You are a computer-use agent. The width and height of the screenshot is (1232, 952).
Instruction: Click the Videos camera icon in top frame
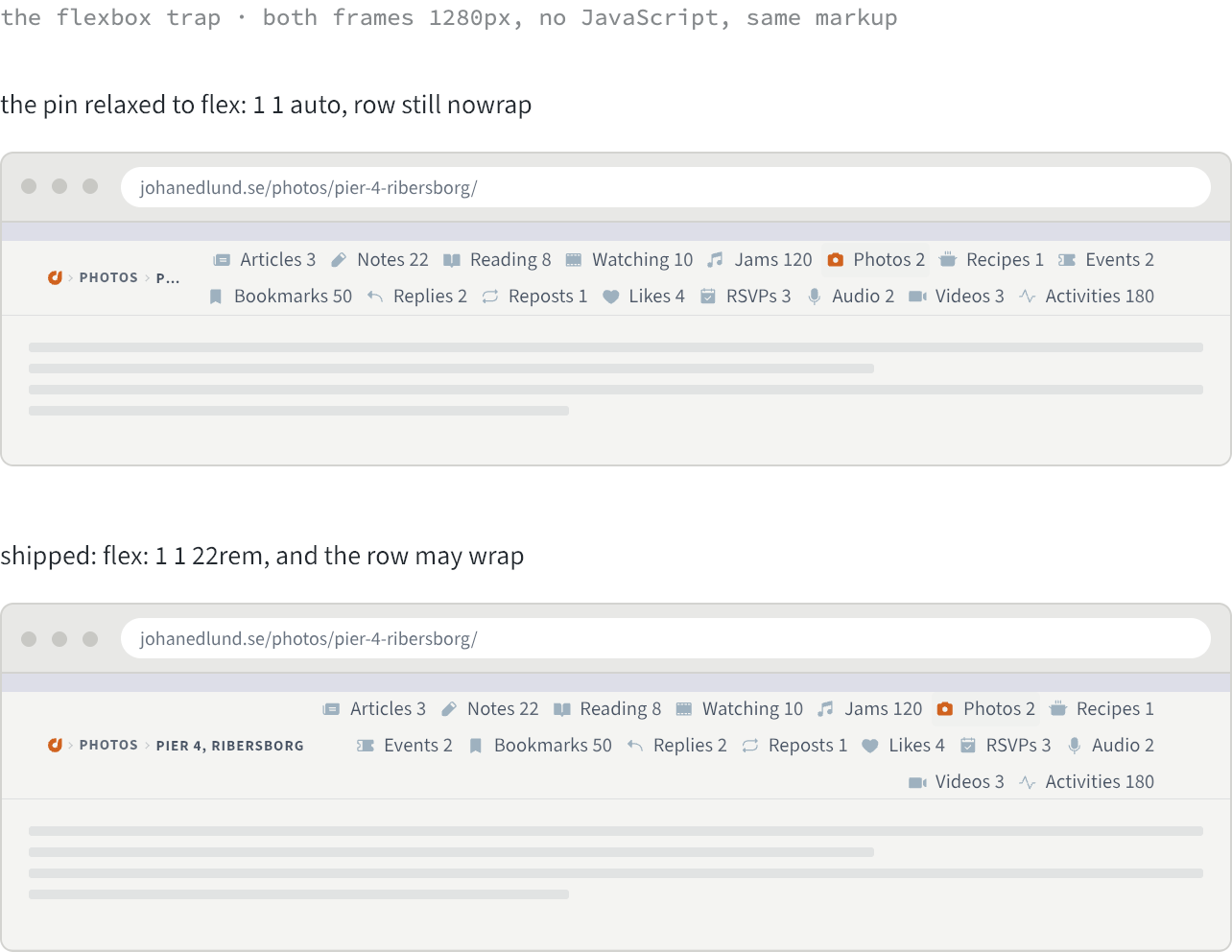click(x=917, y=297)
